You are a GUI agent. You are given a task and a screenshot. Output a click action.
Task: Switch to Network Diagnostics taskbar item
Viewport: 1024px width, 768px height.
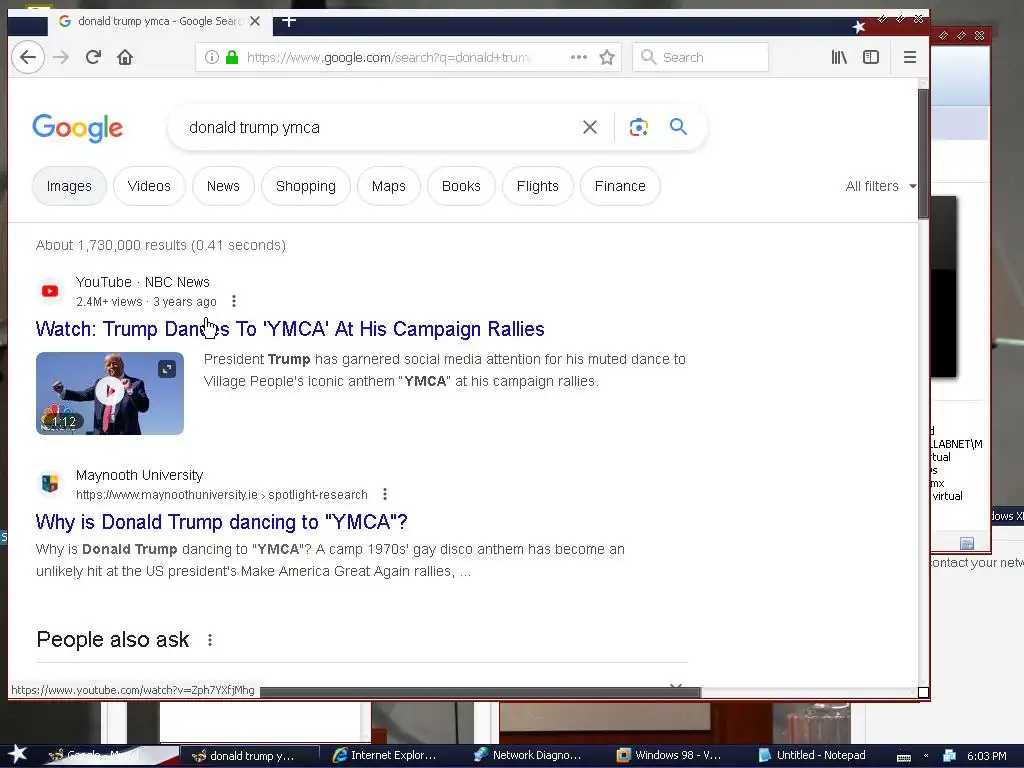[x=528, y=755]
